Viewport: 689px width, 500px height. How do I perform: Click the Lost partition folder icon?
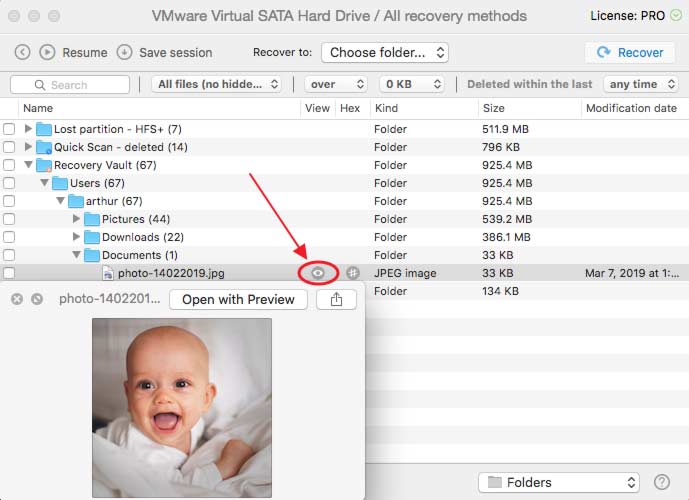pos(44,129)
